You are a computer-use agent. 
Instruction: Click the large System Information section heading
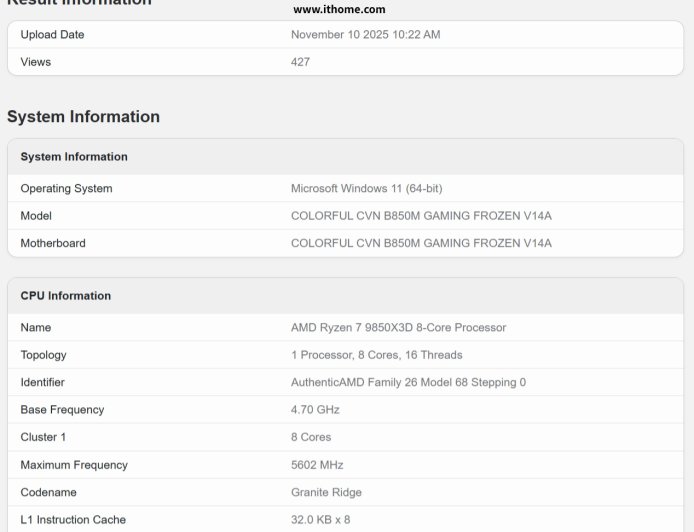pyautogui.click(x=83, y=117)
